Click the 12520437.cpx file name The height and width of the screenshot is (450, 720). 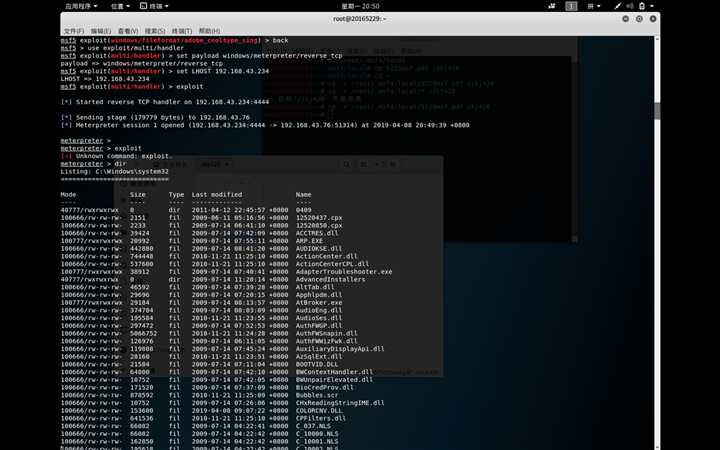pos(319,218)
